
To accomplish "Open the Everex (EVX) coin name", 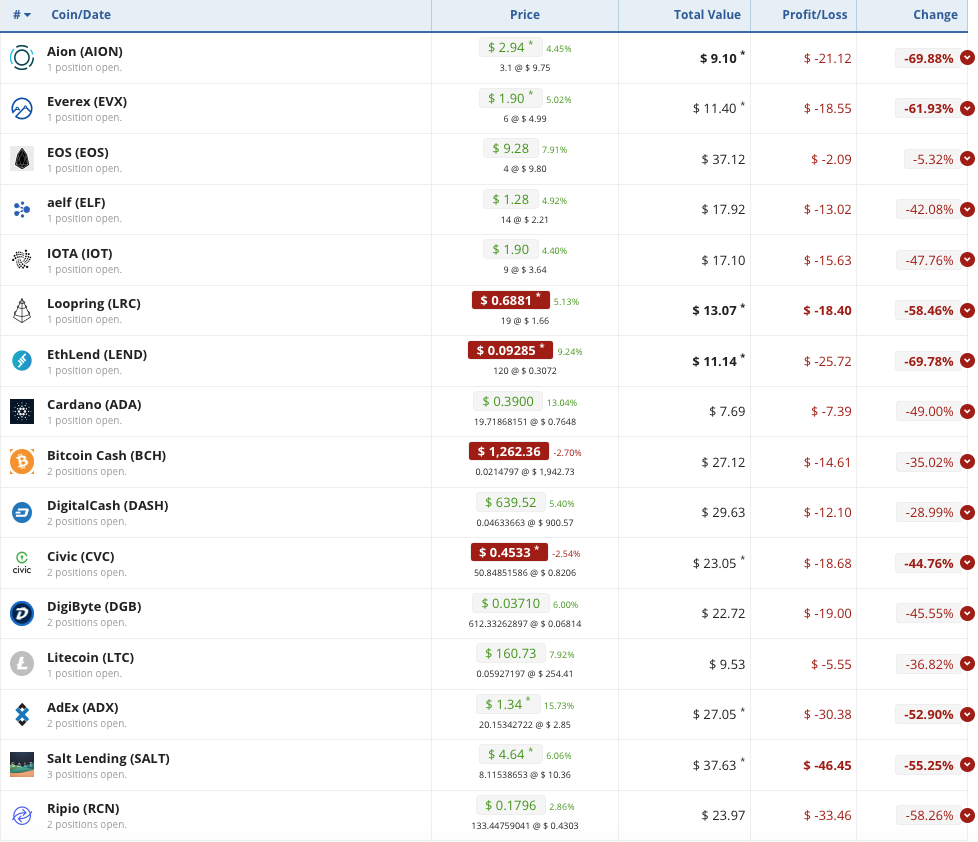I will pos(87,102).
